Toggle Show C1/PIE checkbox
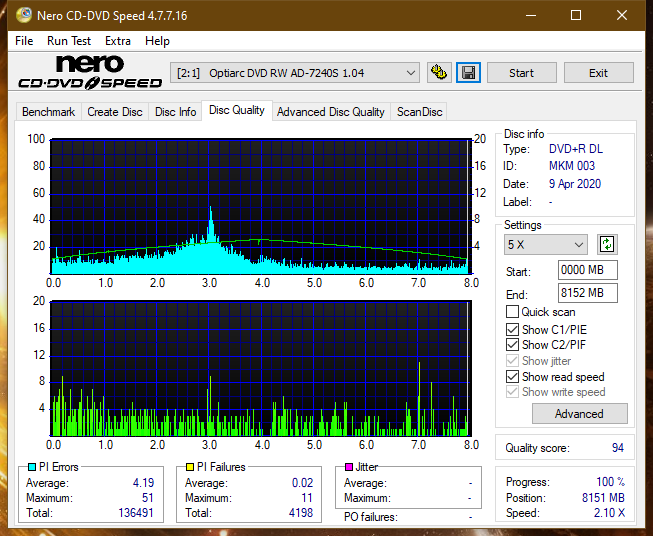Viewport: 653px width, 536px height. 513,329
